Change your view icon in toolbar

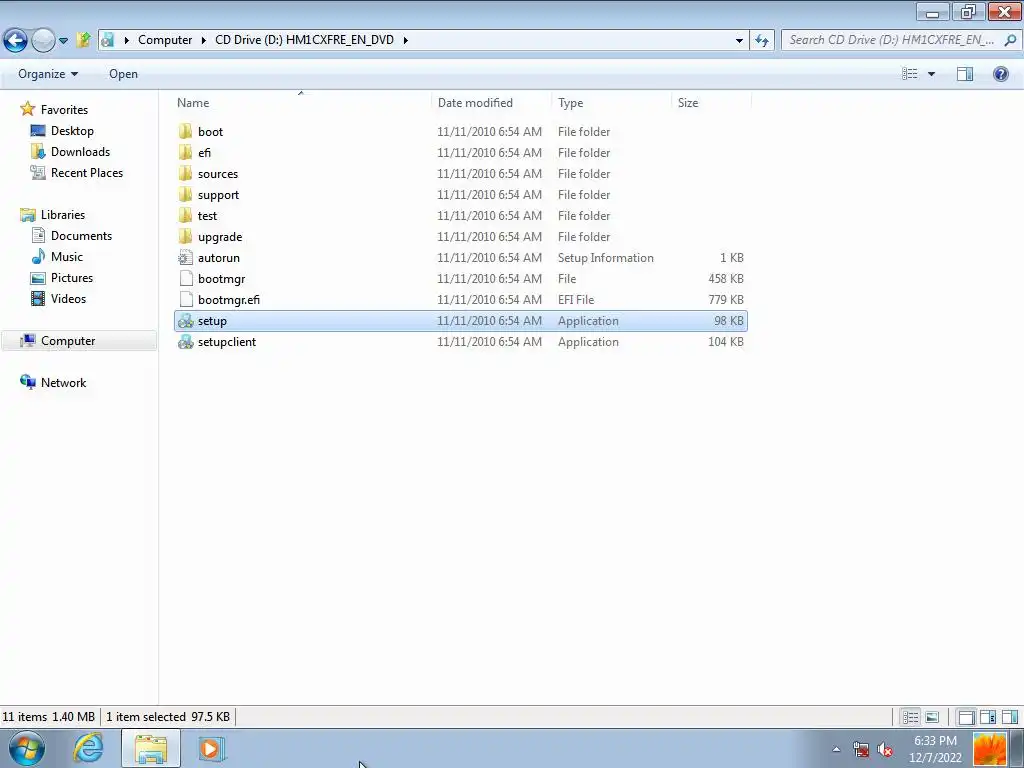(910, 74)
